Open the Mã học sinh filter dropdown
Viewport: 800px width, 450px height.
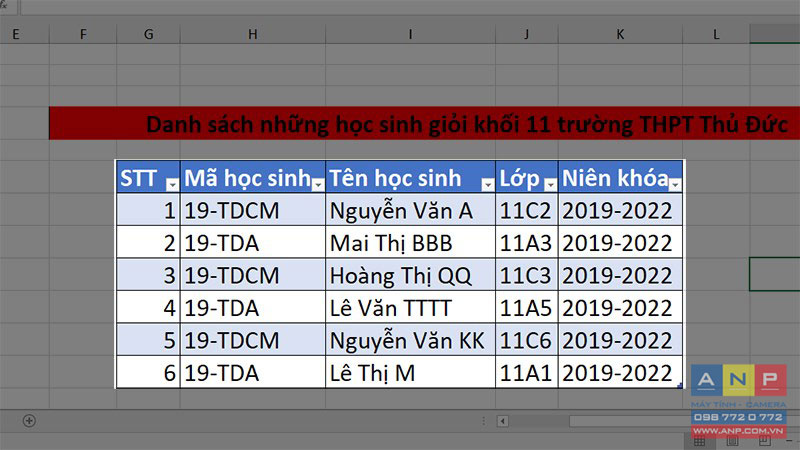318,184
